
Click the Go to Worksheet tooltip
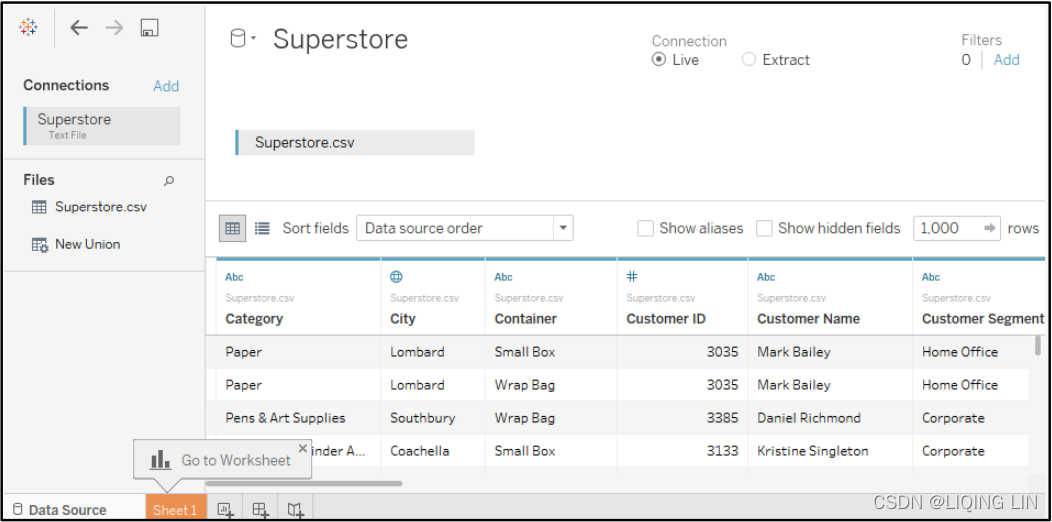tap(222, 460)
